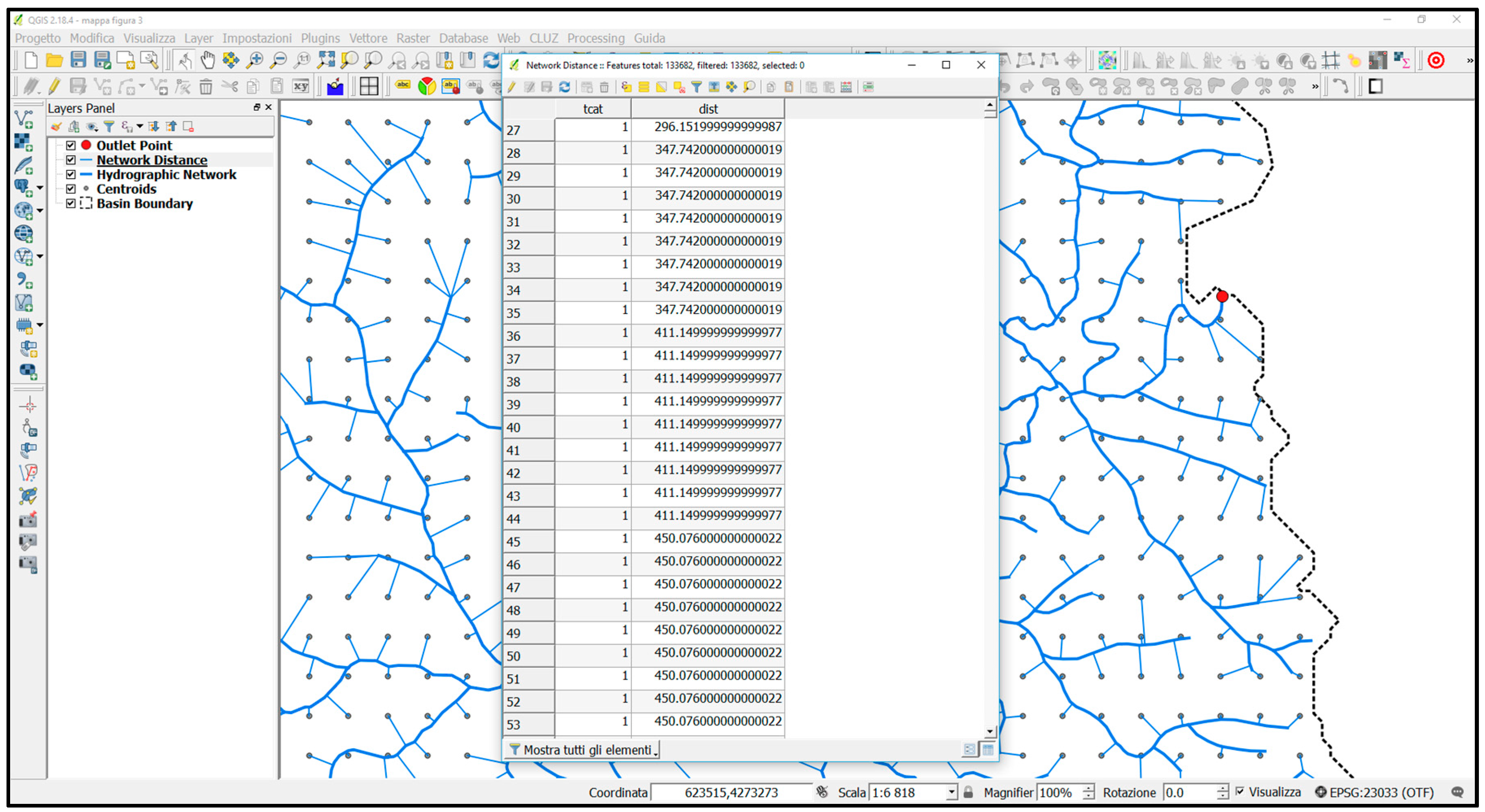This screenshot has height=812, width=1485.
Task: Uncheck the Outlet Point layer visibility
Action: tap(71, 145)
